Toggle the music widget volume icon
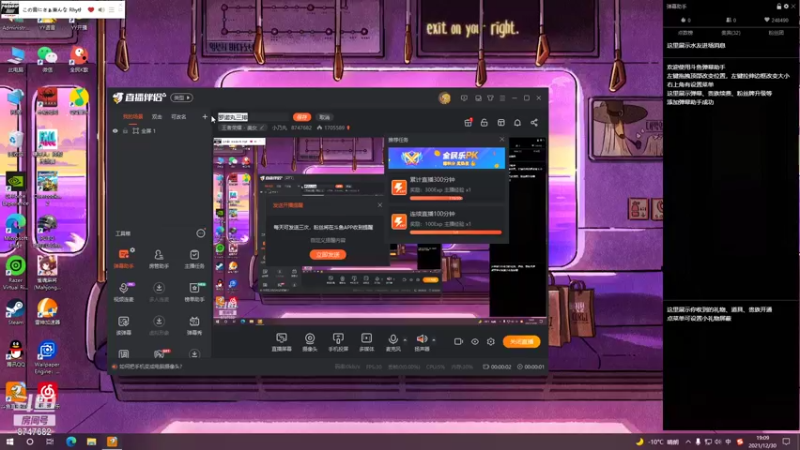 (102, 9)
